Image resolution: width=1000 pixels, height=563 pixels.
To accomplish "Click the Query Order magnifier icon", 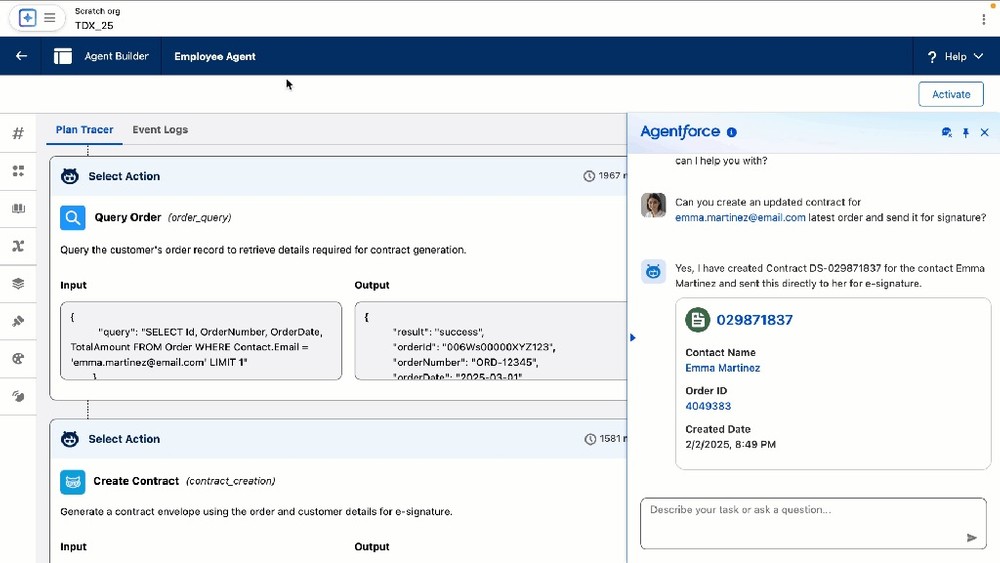I will [72, 217].
